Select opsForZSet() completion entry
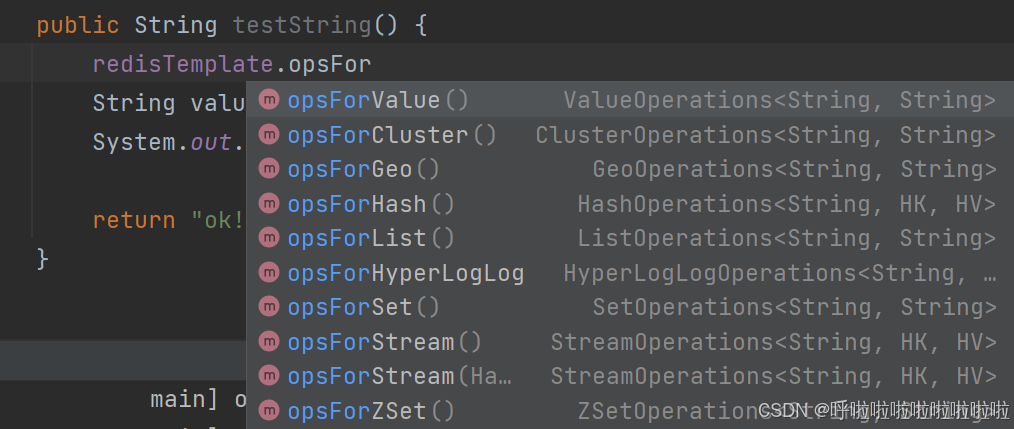 pyautogui.click(x=630, y=410)
